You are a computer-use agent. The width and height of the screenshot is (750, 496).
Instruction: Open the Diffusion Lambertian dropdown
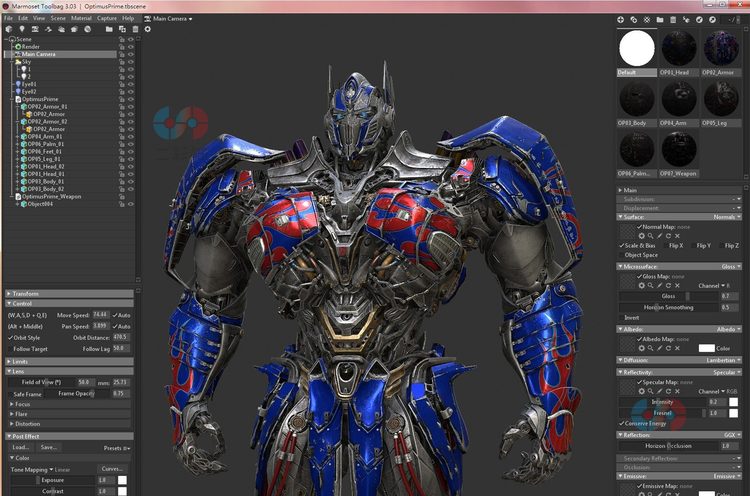click(x=724, y=360)
